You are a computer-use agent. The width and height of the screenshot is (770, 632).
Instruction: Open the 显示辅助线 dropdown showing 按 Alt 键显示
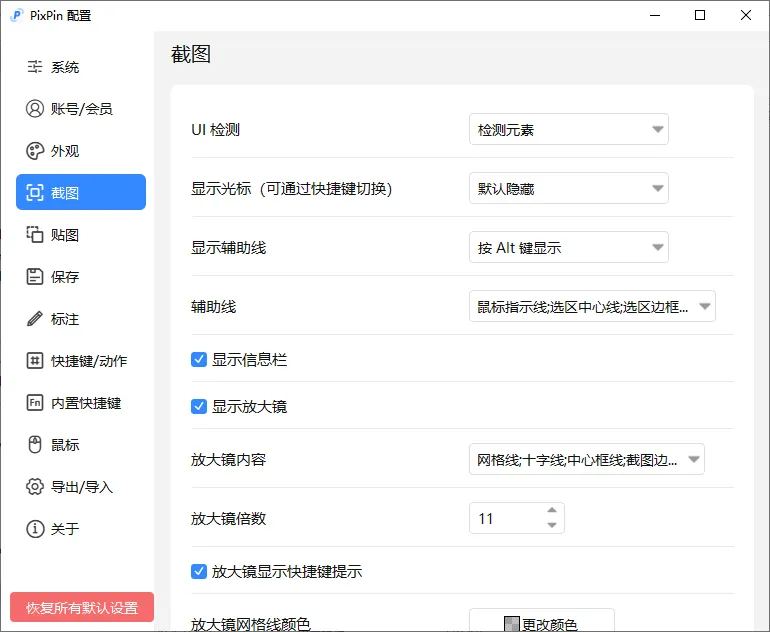(x=568, y=247)
